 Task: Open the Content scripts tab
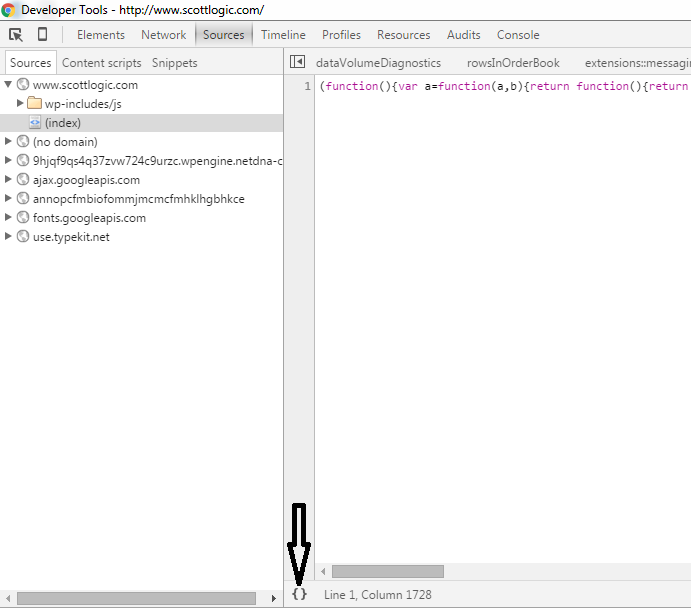point(101,63)
